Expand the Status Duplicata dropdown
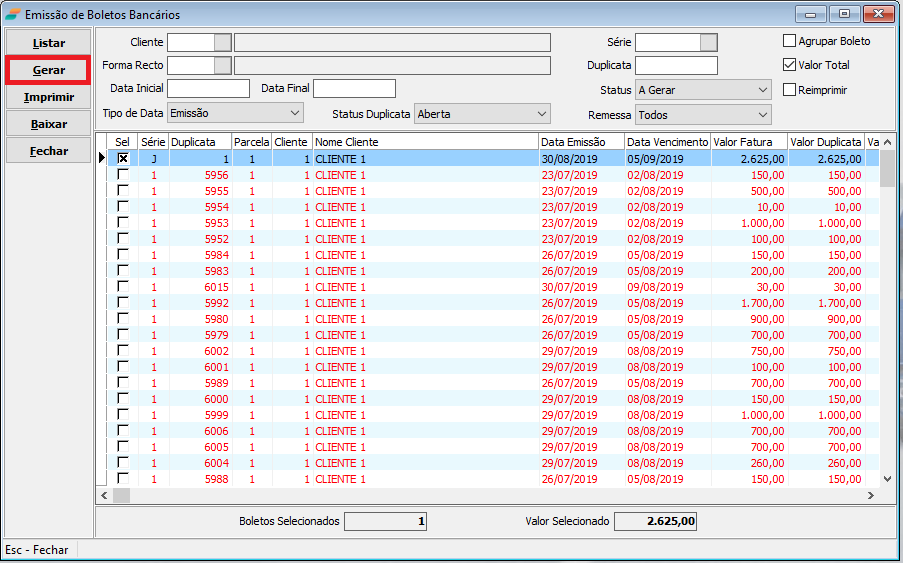903x563 pixels. 541,114
